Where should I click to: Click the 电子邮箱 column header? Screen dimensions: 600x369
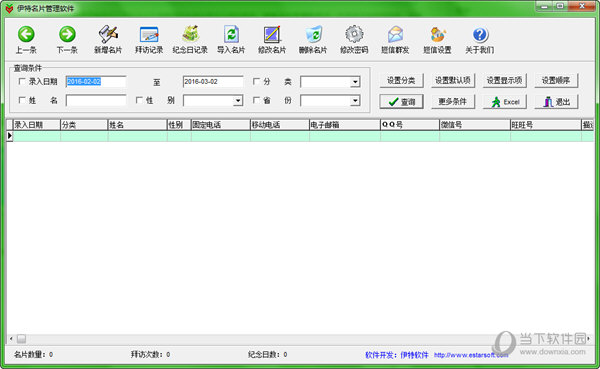345,125
